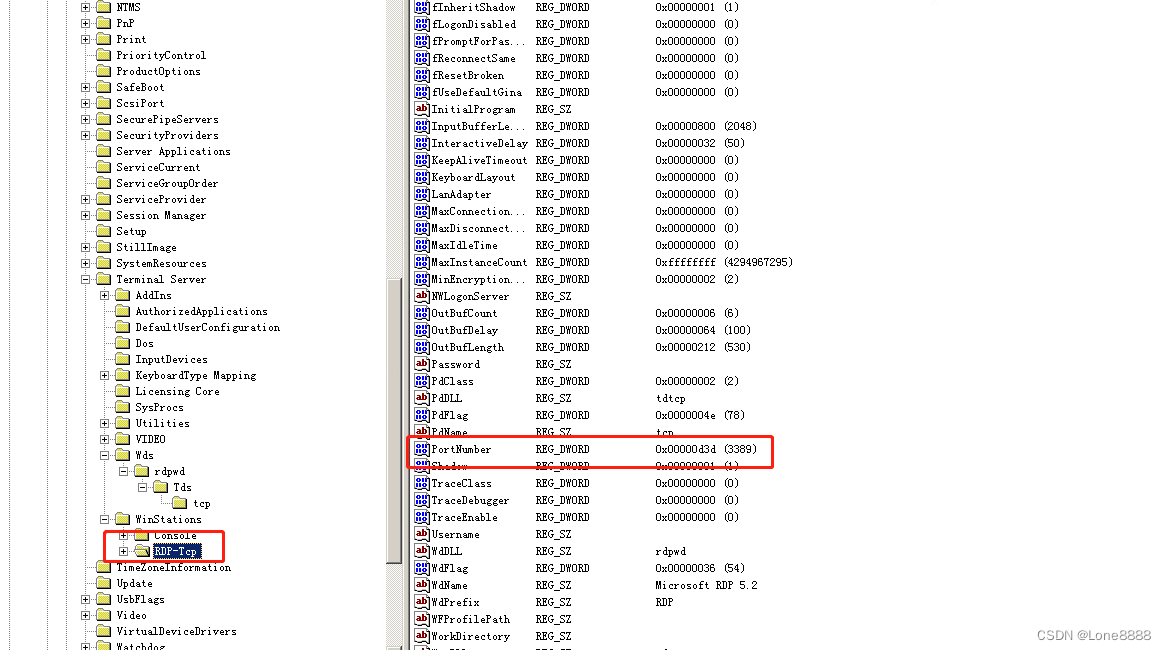
Task: Collapse the Wds tree node
Action: tap(105, 456)
